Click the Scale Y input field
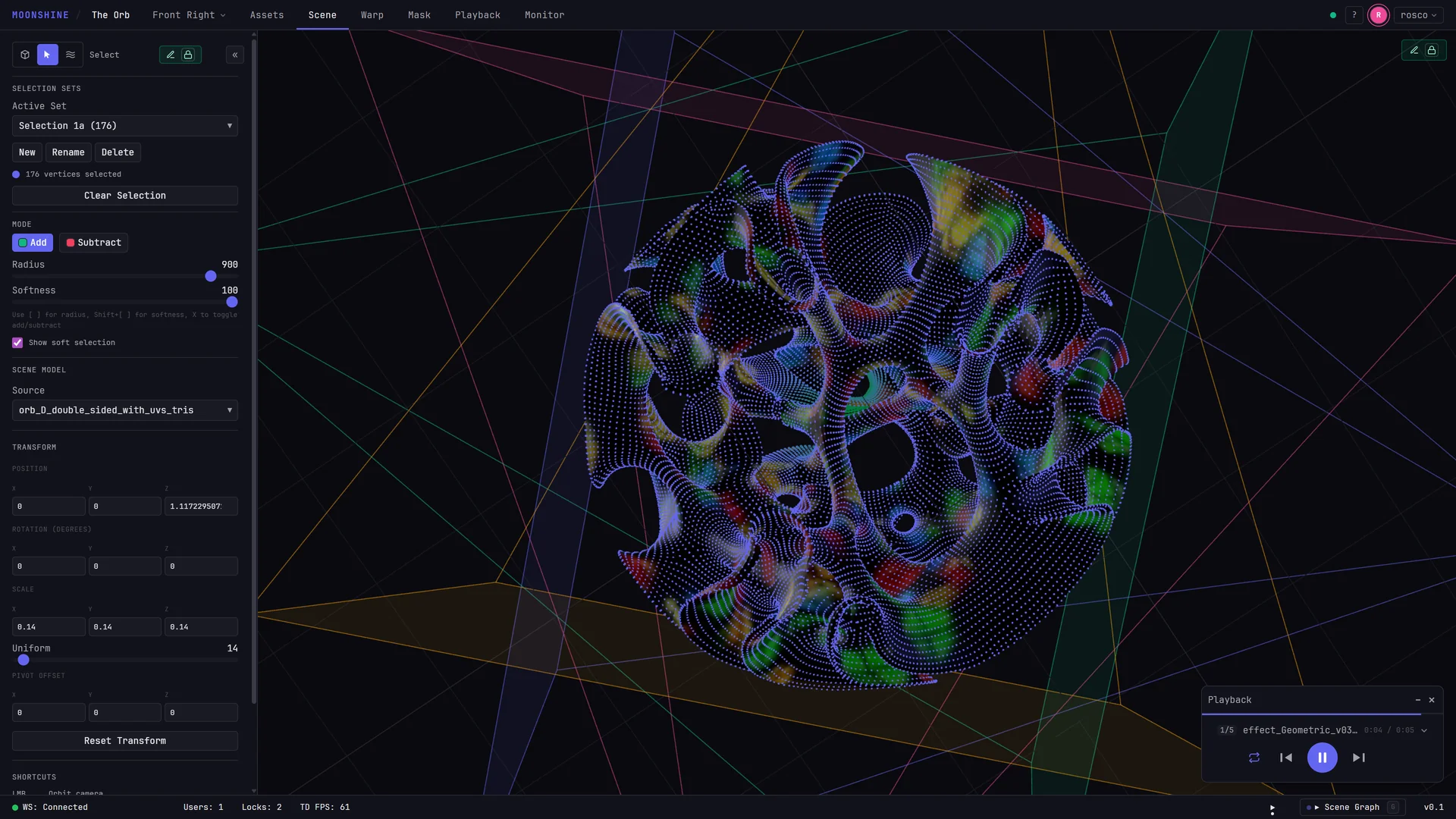This screenshot has width=1456, height=819. pyautogui.click(x=125, y=626)
